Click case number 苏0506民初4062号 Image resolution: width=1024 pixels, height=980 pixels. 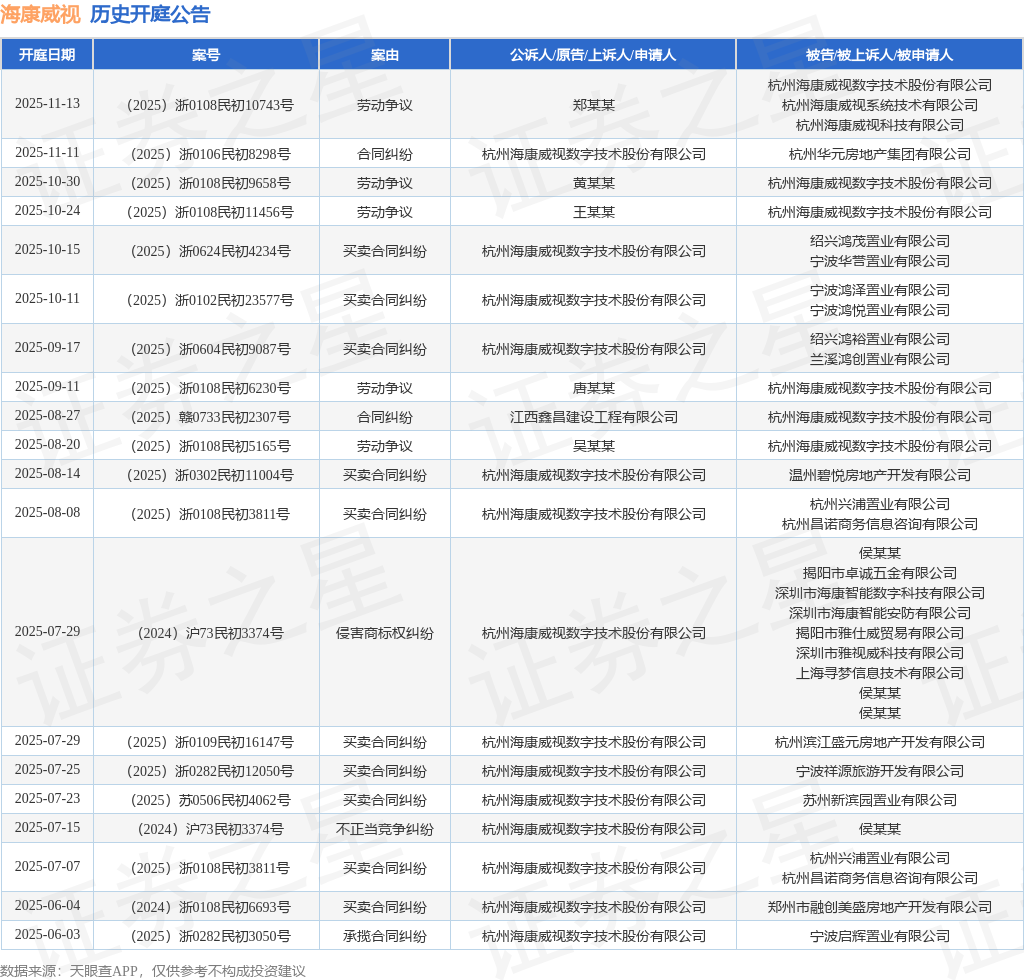click(210, 800)
